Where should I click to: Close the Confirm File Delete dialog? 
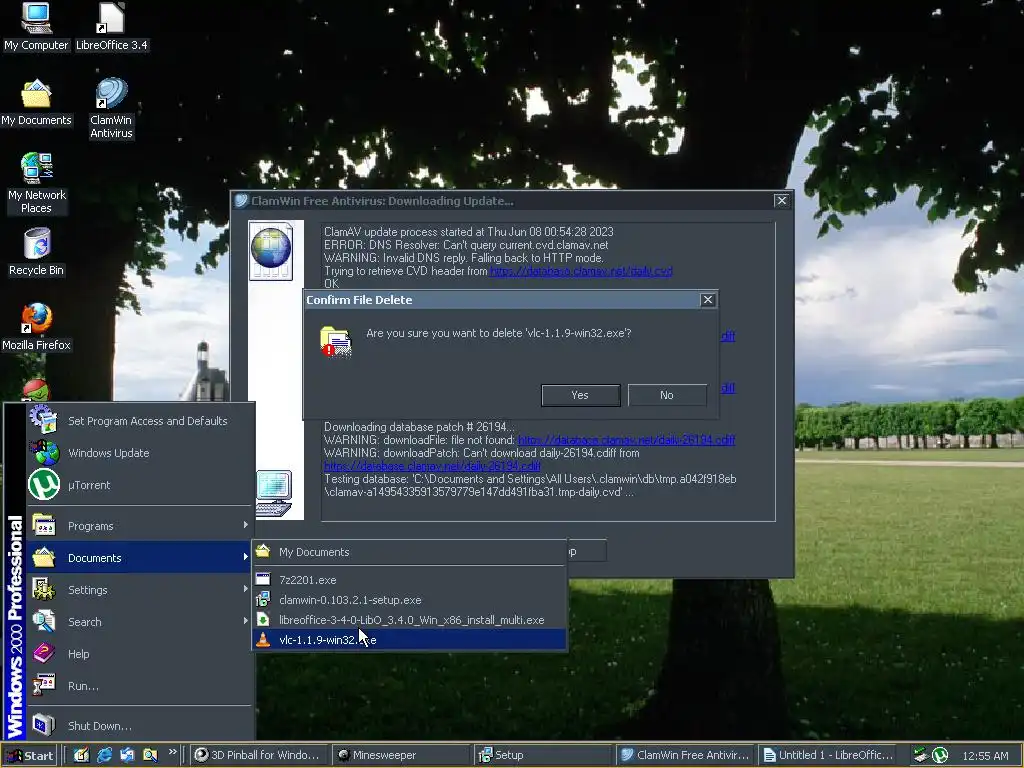pos(707,300)
